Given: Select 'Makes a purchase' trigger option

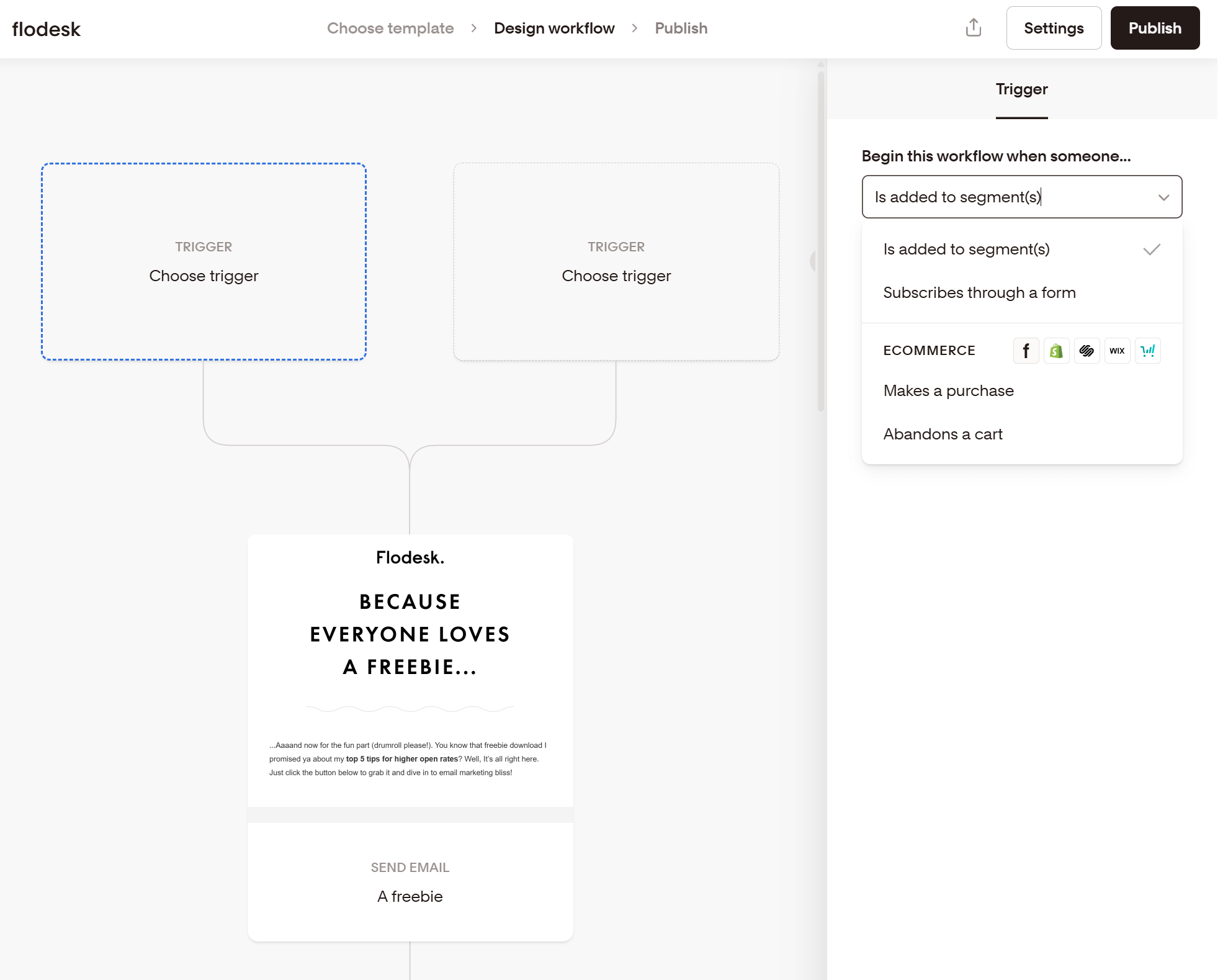Looking at the screenshot, I should [948, 391].
